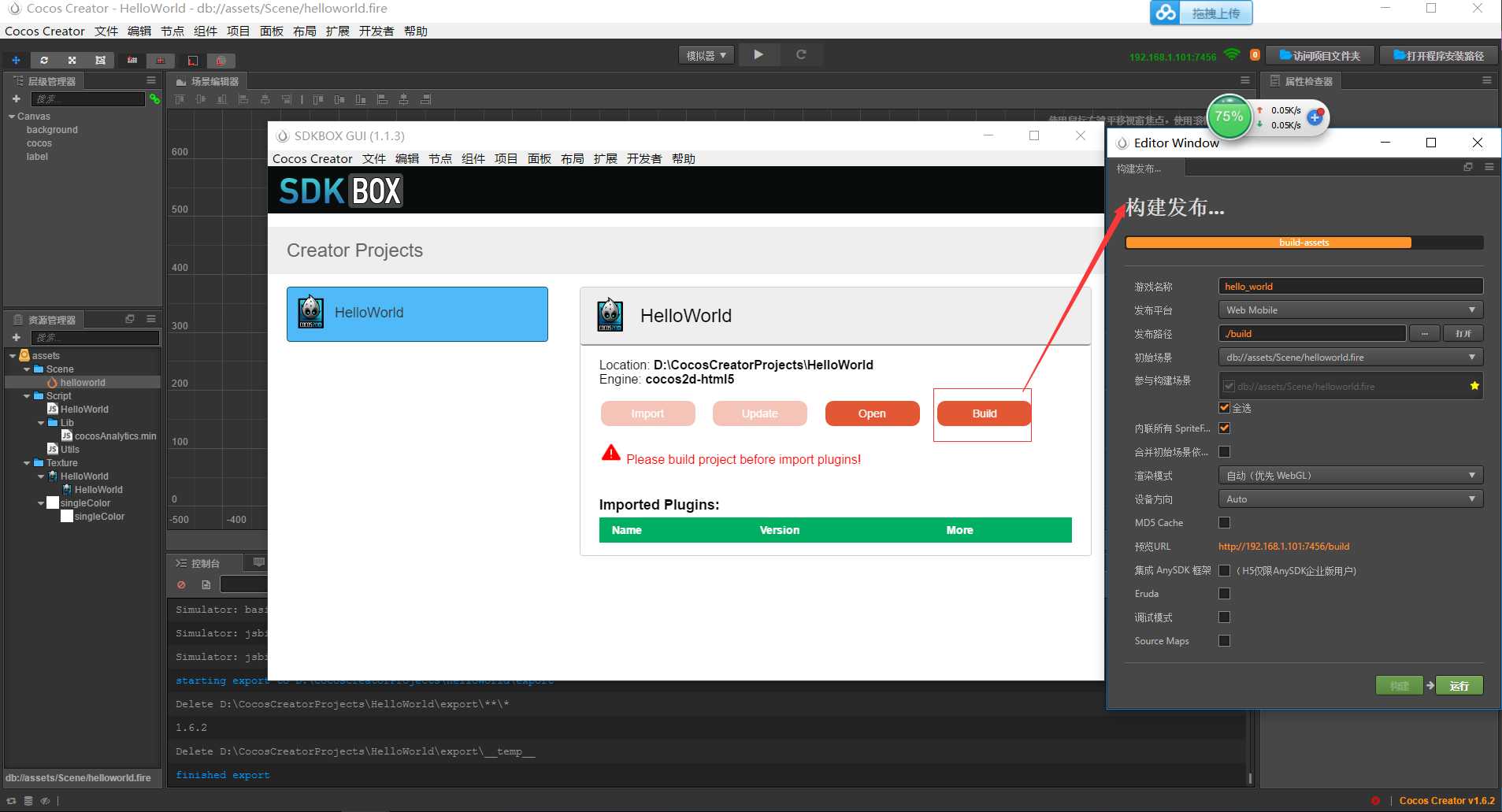The image size is (1502, 812).
Task: Open the assets panel hamburger menu
Action: tap(151, 319)
